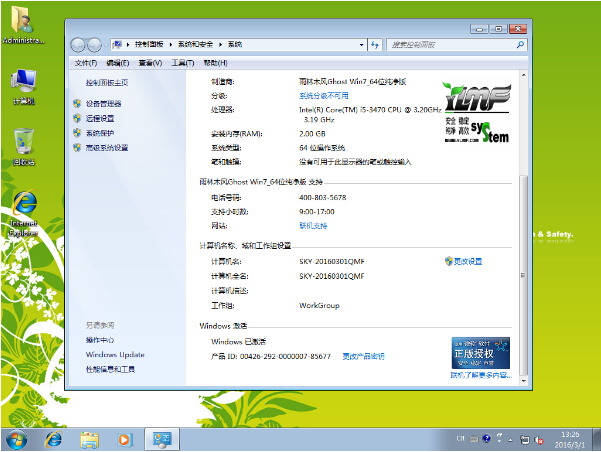Click the search magnifier icon
Viewport: 601px width, 452px height.
click(x=520, y=45)
